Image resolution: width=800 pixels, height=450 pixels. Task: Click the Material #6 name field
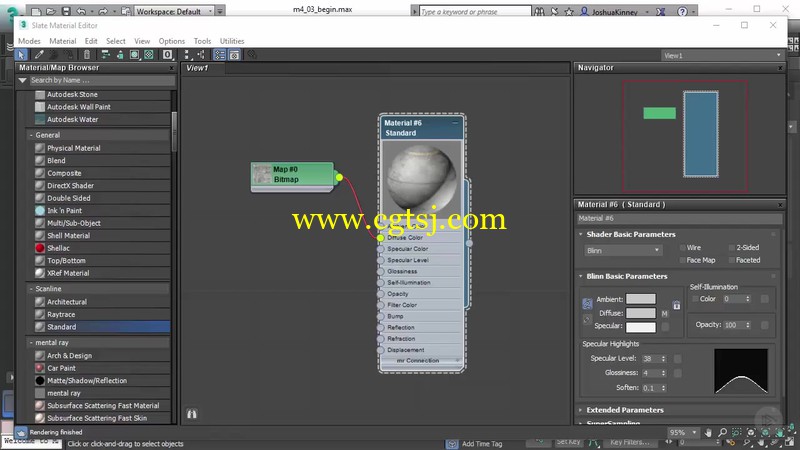click(x=679, y=218)
